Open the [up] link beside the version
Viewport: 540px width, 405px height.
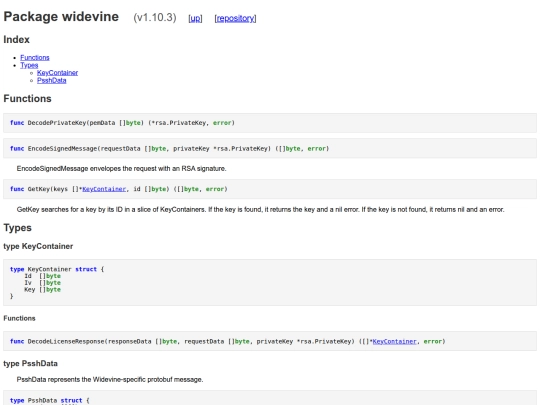coord(195,18)
